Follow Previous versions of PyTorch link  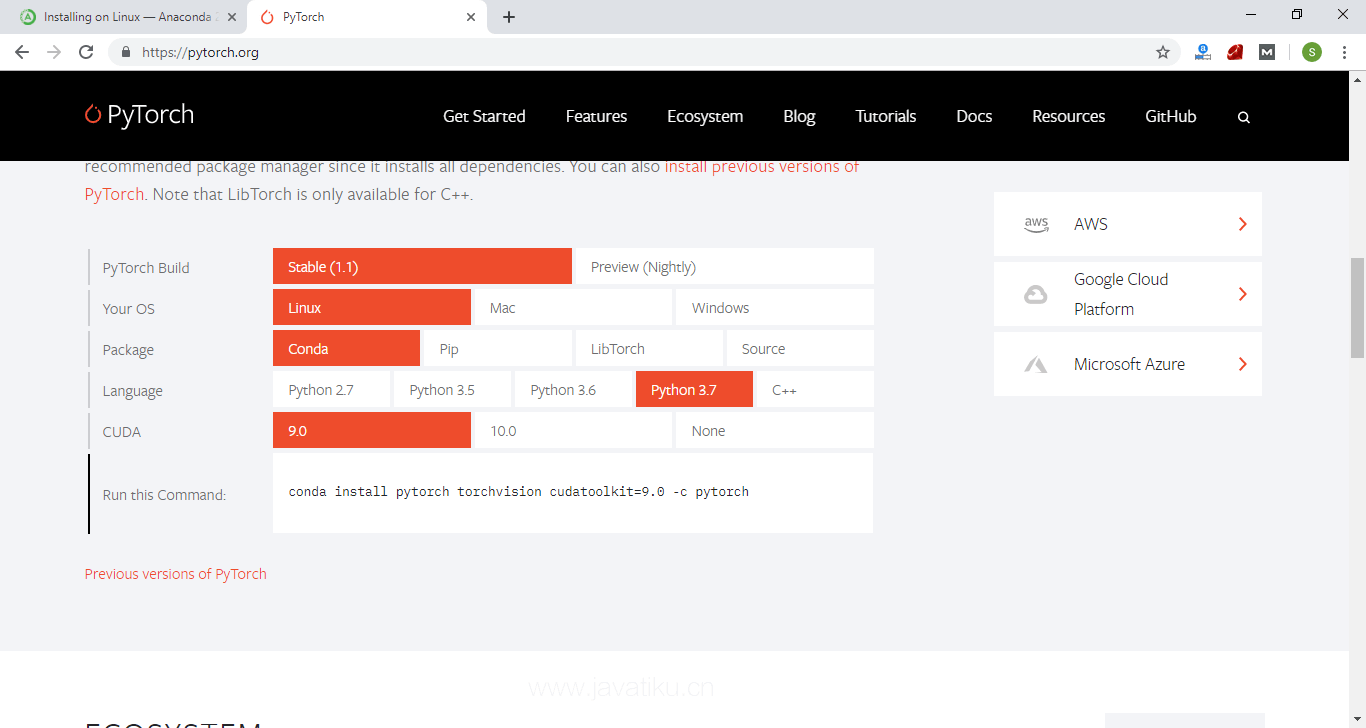pyautogui.click(x=176, y=574)
